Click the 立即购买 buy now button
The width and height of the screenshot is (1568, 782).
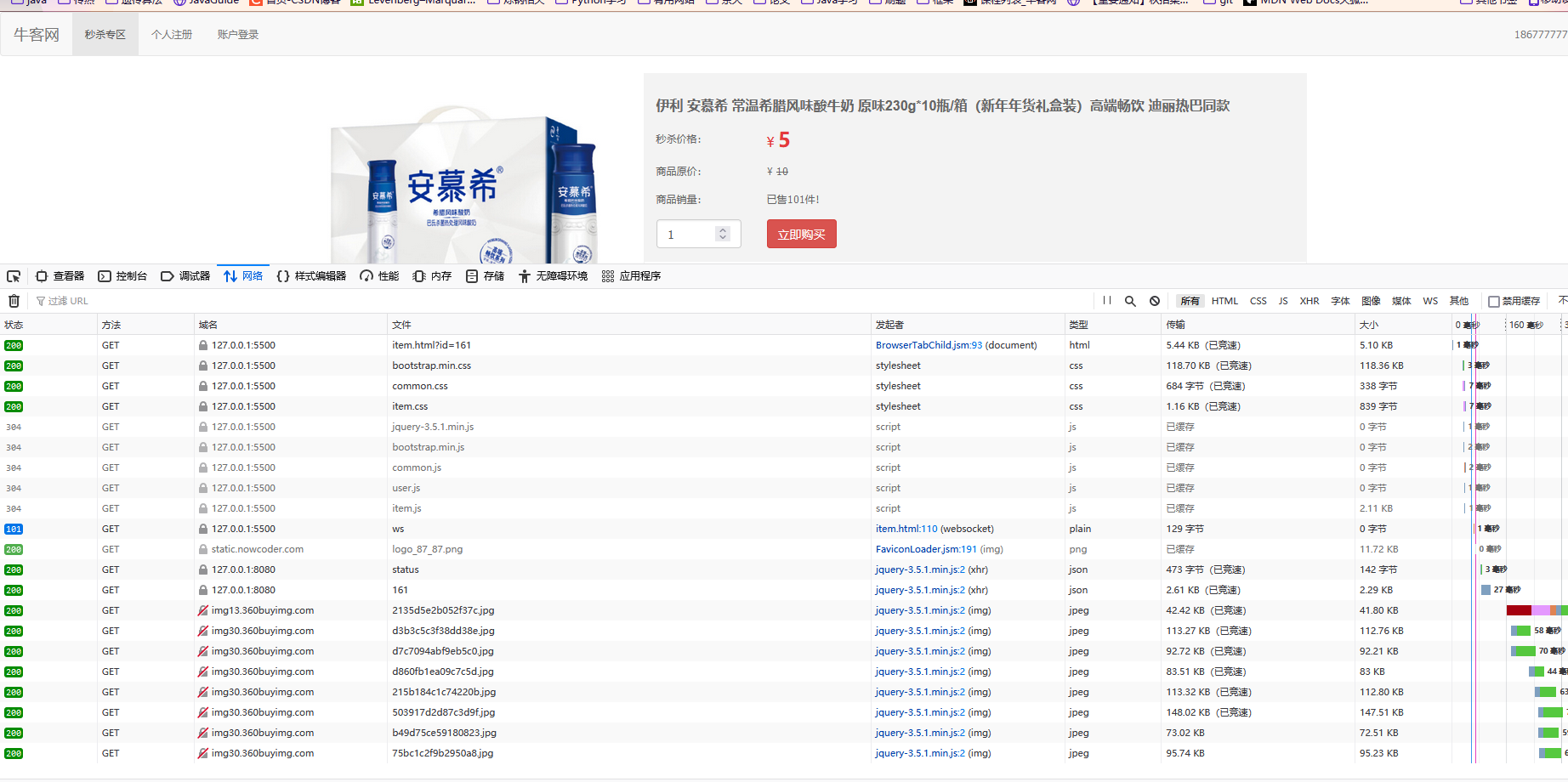[802, 235]
